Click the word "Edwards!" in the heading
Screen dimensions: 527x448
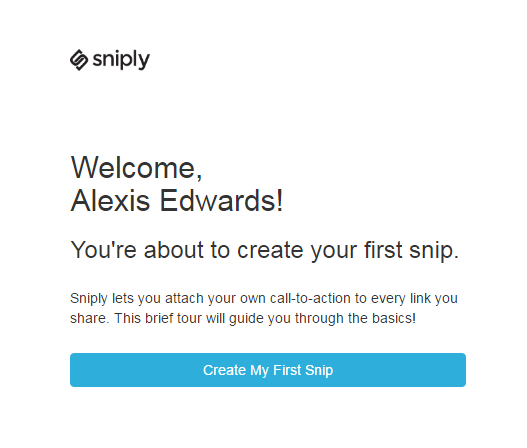pos(221,201)
